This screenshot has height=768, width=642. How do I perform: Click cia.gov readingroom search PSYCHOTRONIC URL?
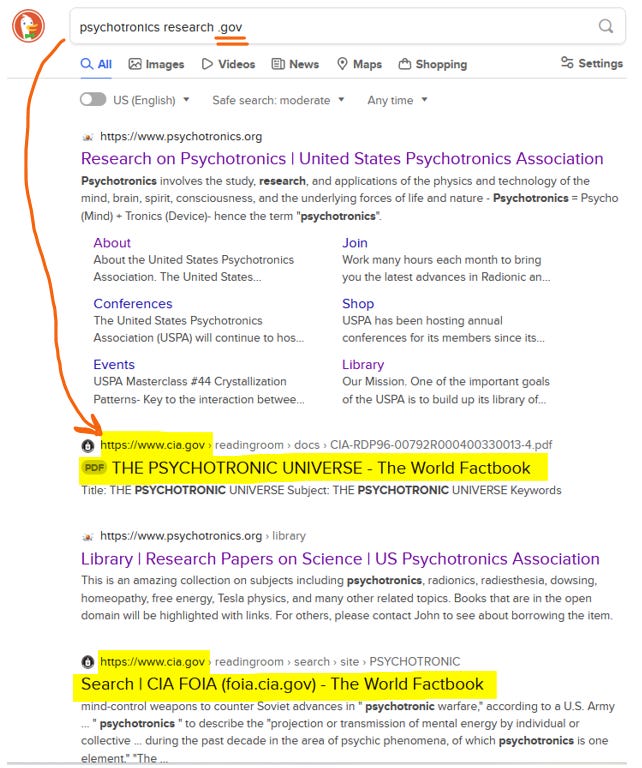[x=280, y=662]
